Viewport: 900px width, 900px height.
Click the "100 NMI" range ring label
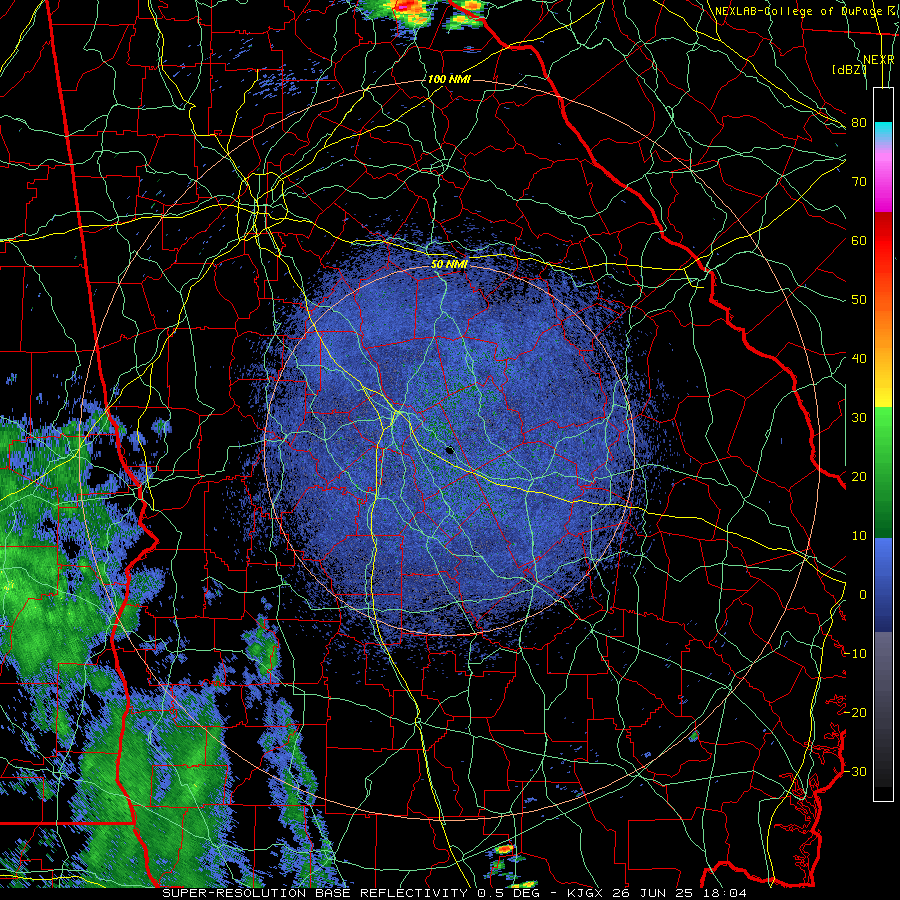(449, 79)
